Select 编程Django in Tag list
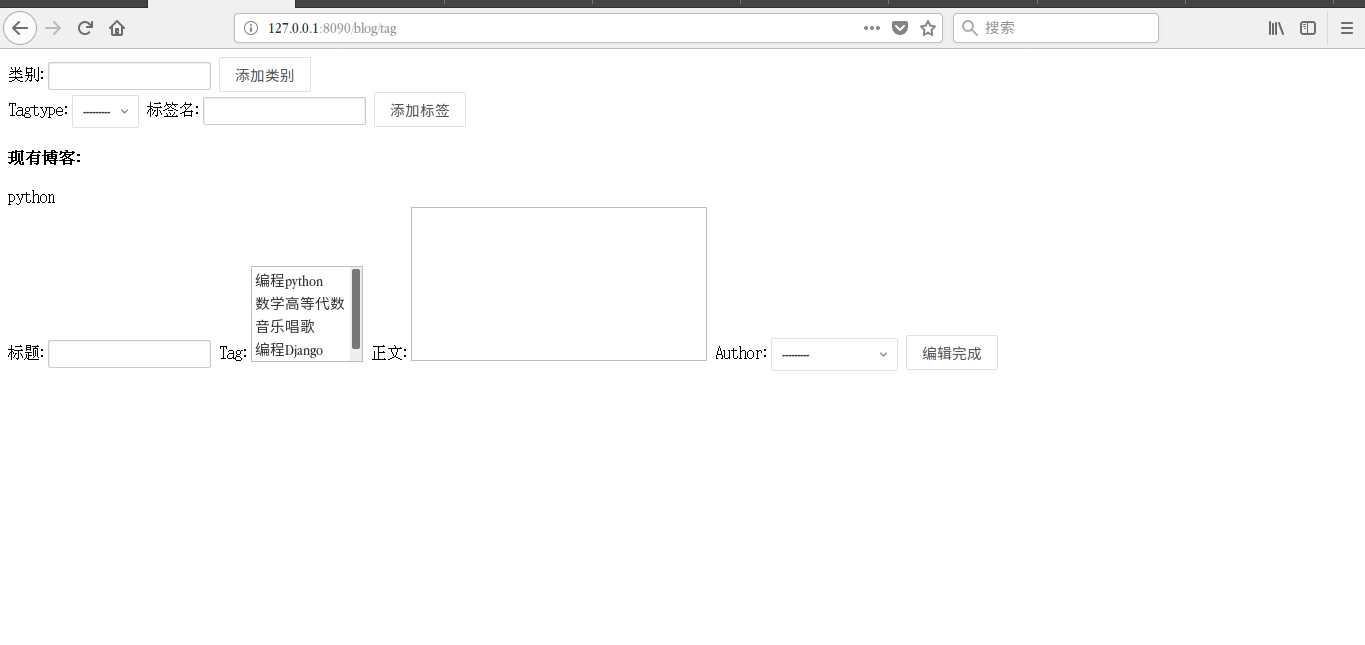Image resolution: width=1365 pixels, height=645 pixels. click(x=289, y=349)
